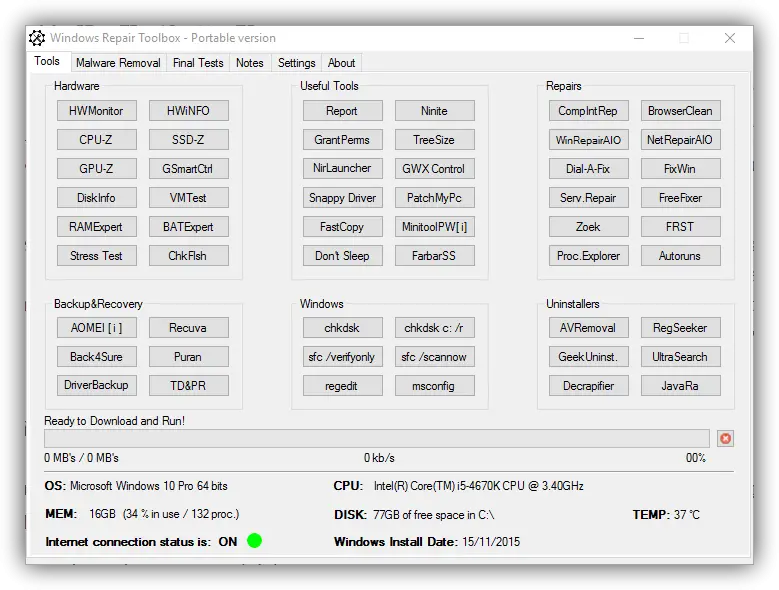Launch FreeFixer
The height and width of the screenshot is (590, 779).
point(681,198)
